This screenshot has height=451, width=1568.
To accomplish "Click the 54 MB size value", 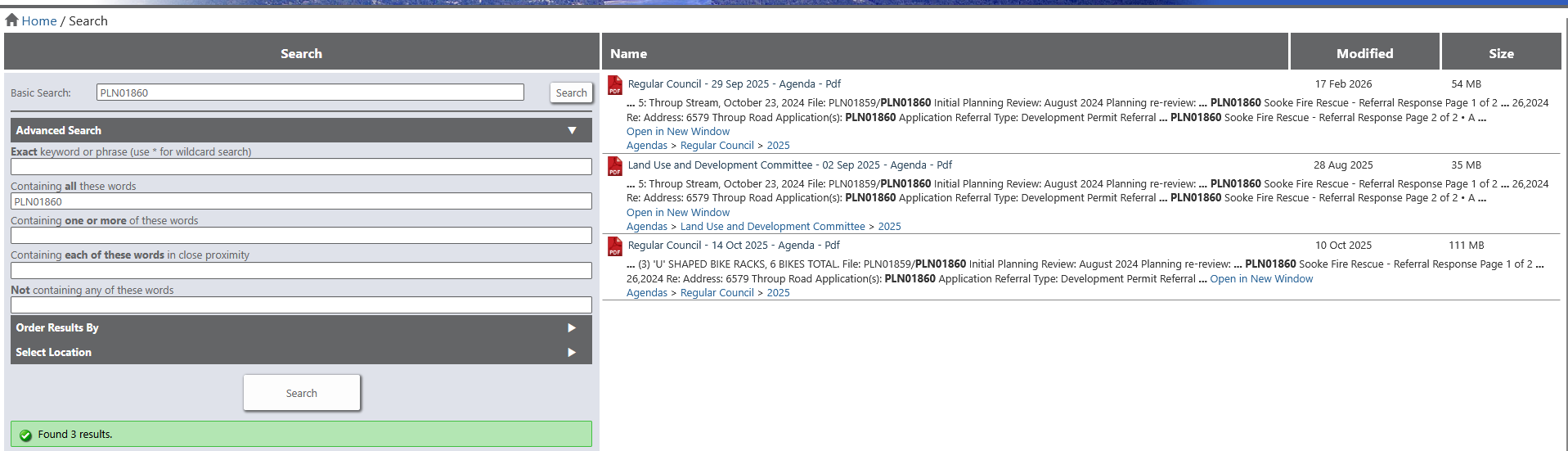I will [1466, 83].
